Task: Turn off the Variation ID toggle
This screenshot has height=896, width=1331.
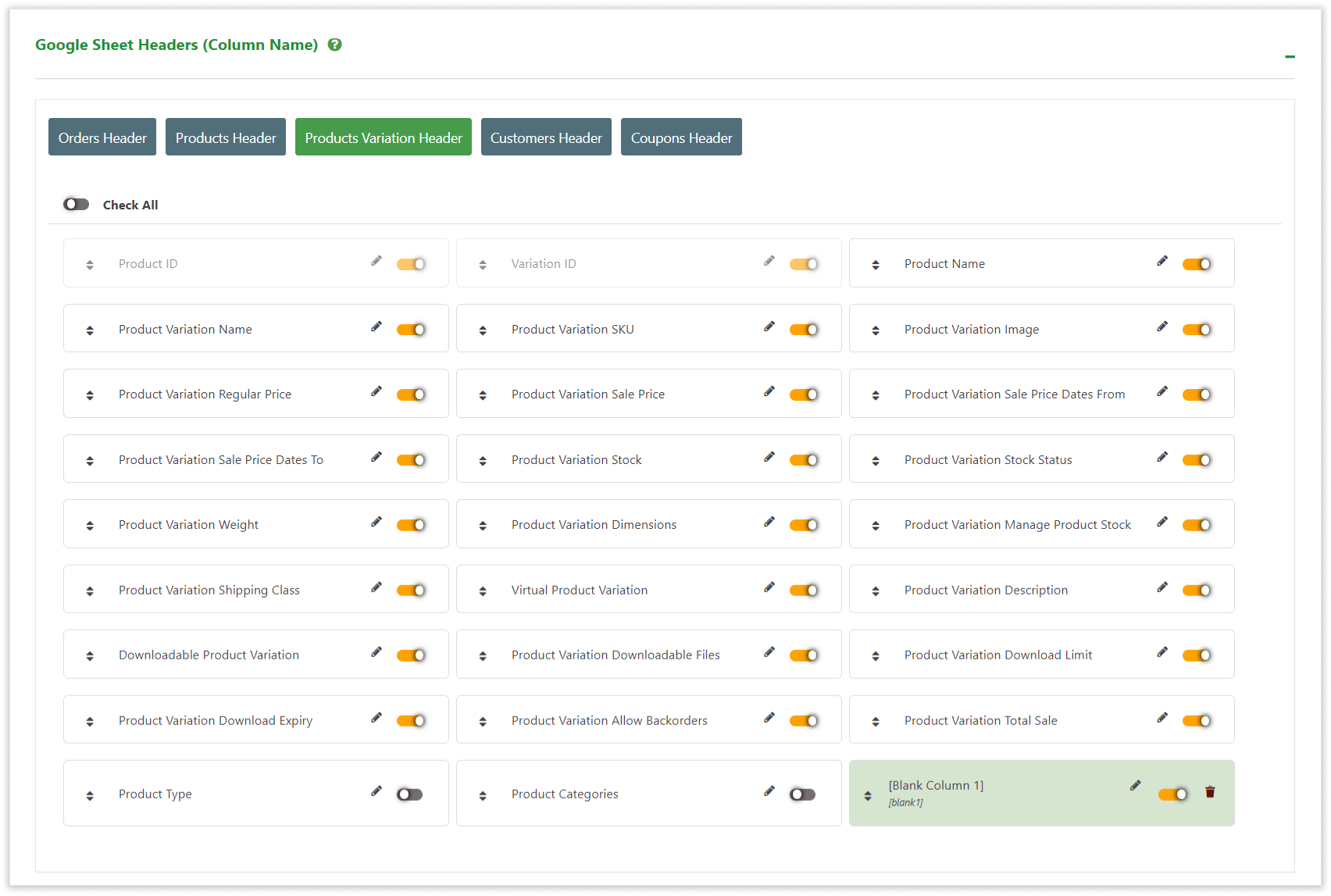Action: (x=805, y=263)
